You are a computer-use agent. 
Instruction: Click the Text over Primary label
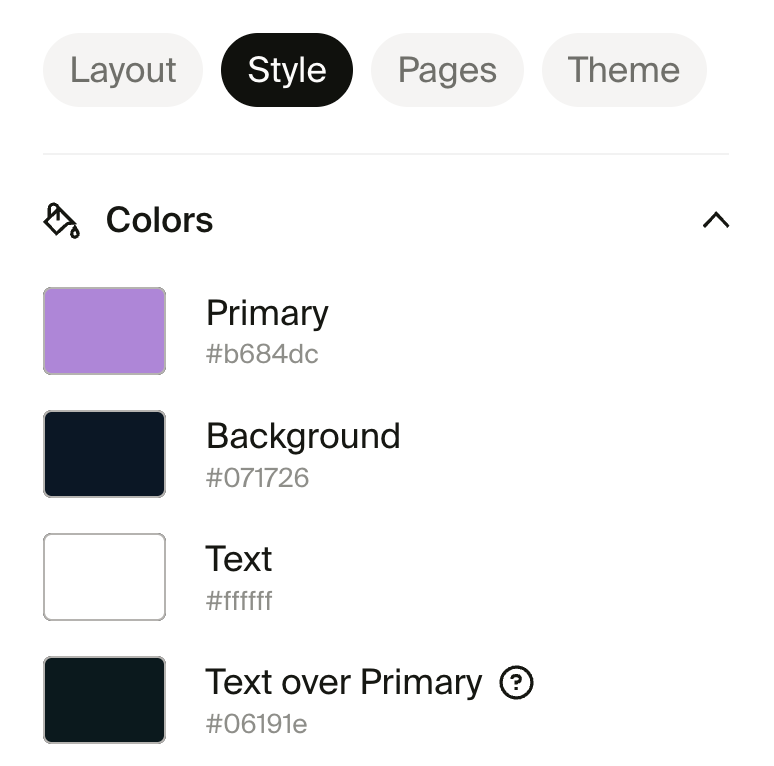click(344, 682)
